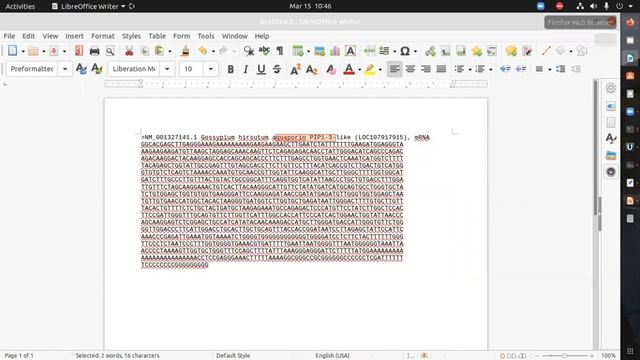The image size is (640, 360).
Task: Open the Styles menu
Action: pos(131,36)
